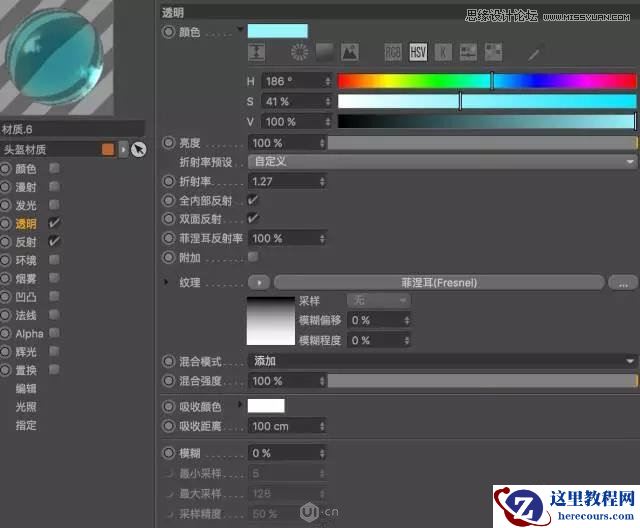Select the 颜色 channel tab
Viewport: 640px width, 528px height.
click(x=26, y=169)
